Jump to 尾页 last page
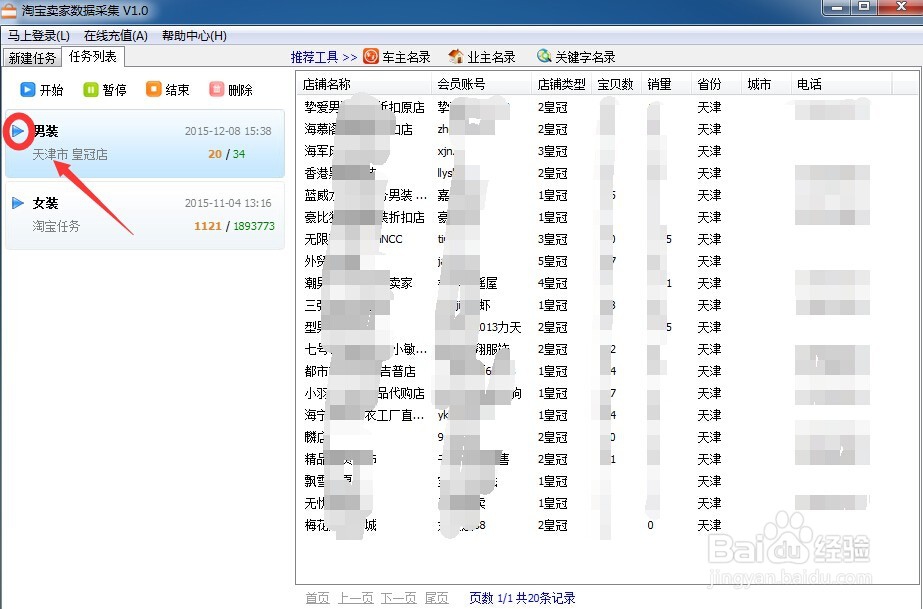The height and width of the screenshot is (609, 923). point(437,597)
